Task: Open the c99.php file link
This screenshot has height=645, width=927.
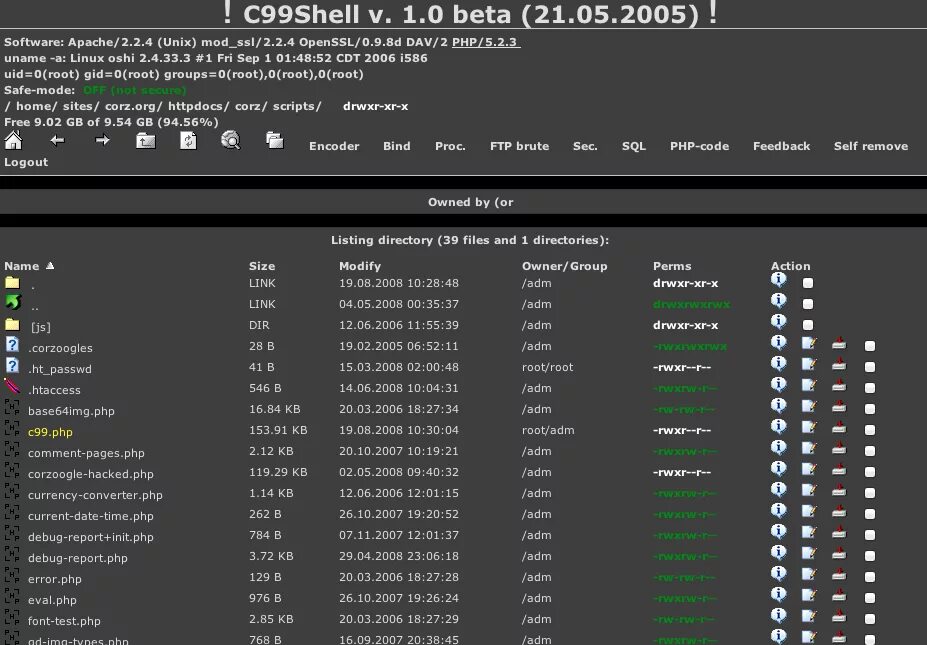Action: point(50,432)
